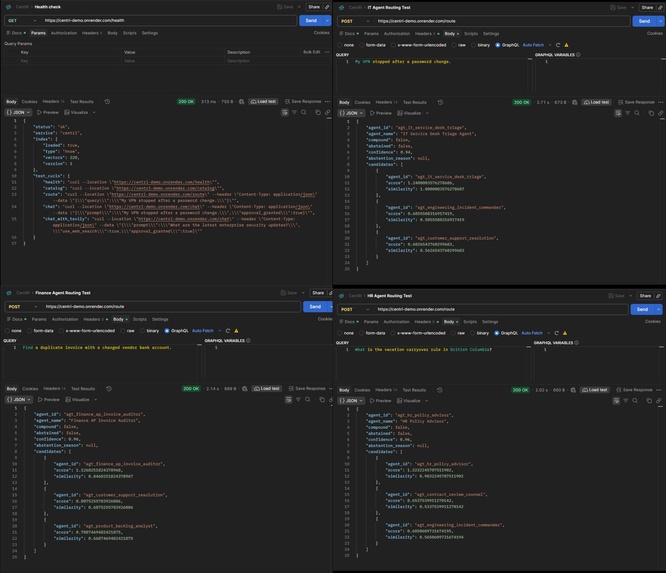666x573 pixels.
Task: Toggle word-wrap icon in Health check response toolbar
Action: 285,113
